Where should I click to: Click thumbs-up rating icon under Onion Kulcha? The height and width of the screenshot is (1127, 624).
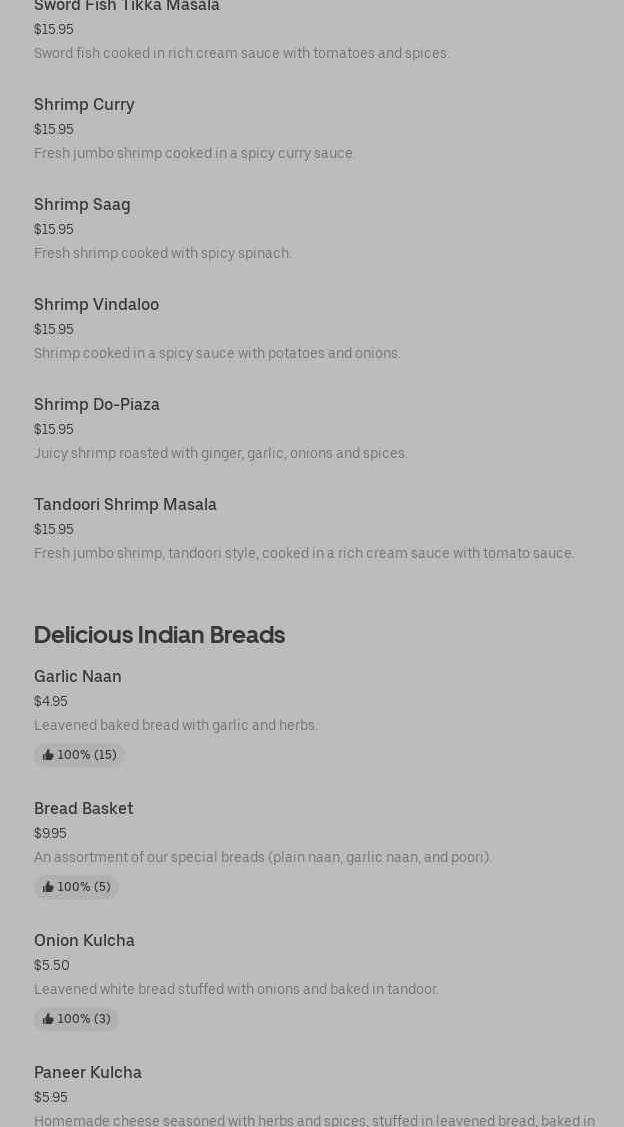click(x=48, y=1019)
